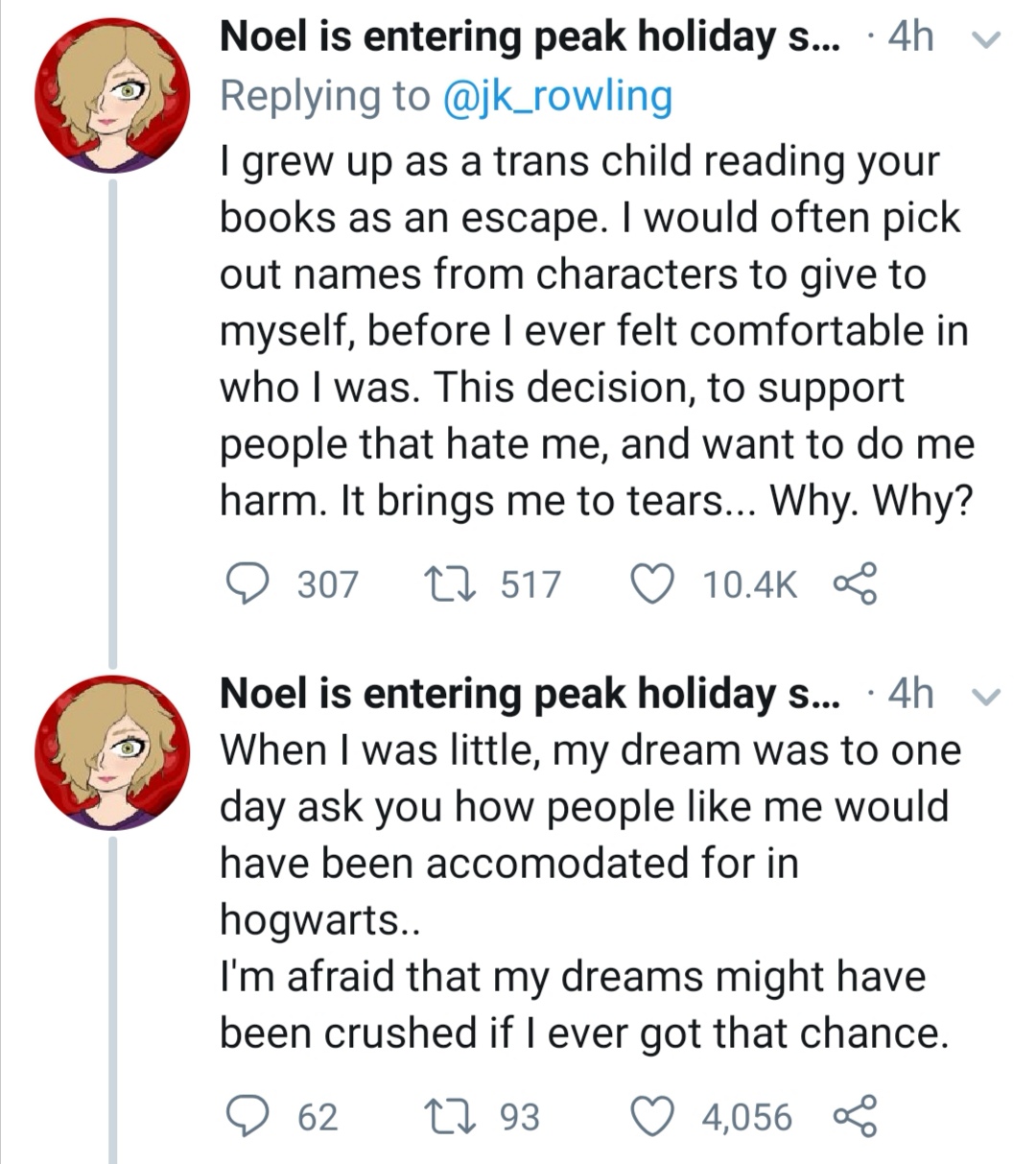Like the tweet showing 10.4K likes
Viewport: 1036px width, 1164px height.
652,583
